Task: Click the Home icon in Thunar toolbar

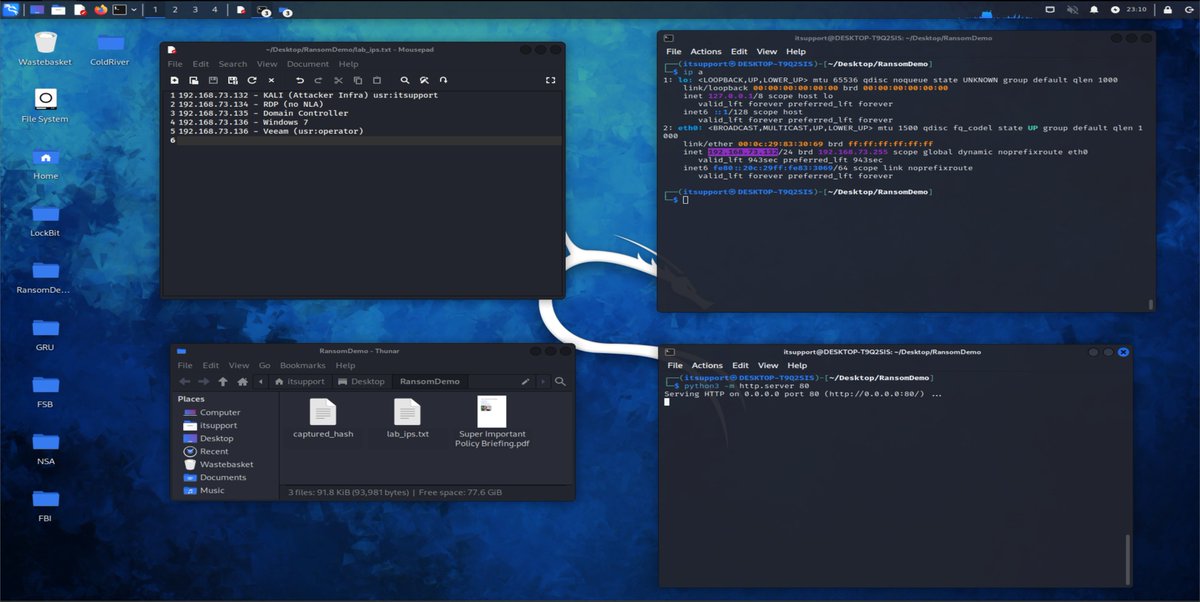Action: click(242, 382)
